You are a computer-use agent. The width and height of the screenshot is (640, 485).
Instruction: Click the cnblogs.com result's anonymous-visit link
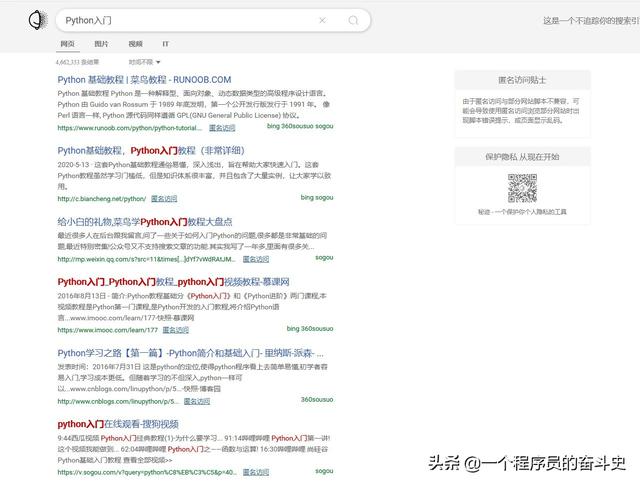pyautogui.click(x=197, y=401)
